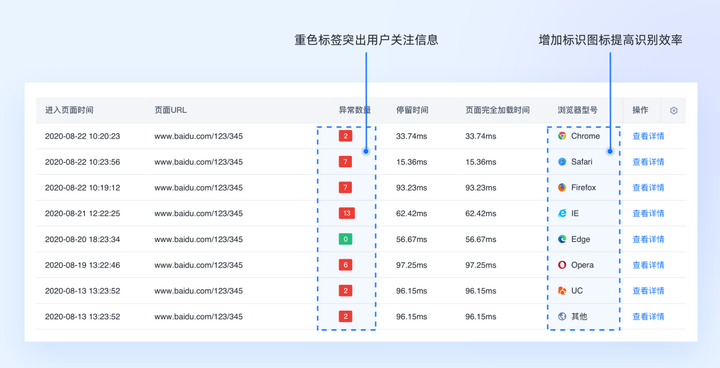
Task: Click the Opera browser name text
Action: [582, 265]
